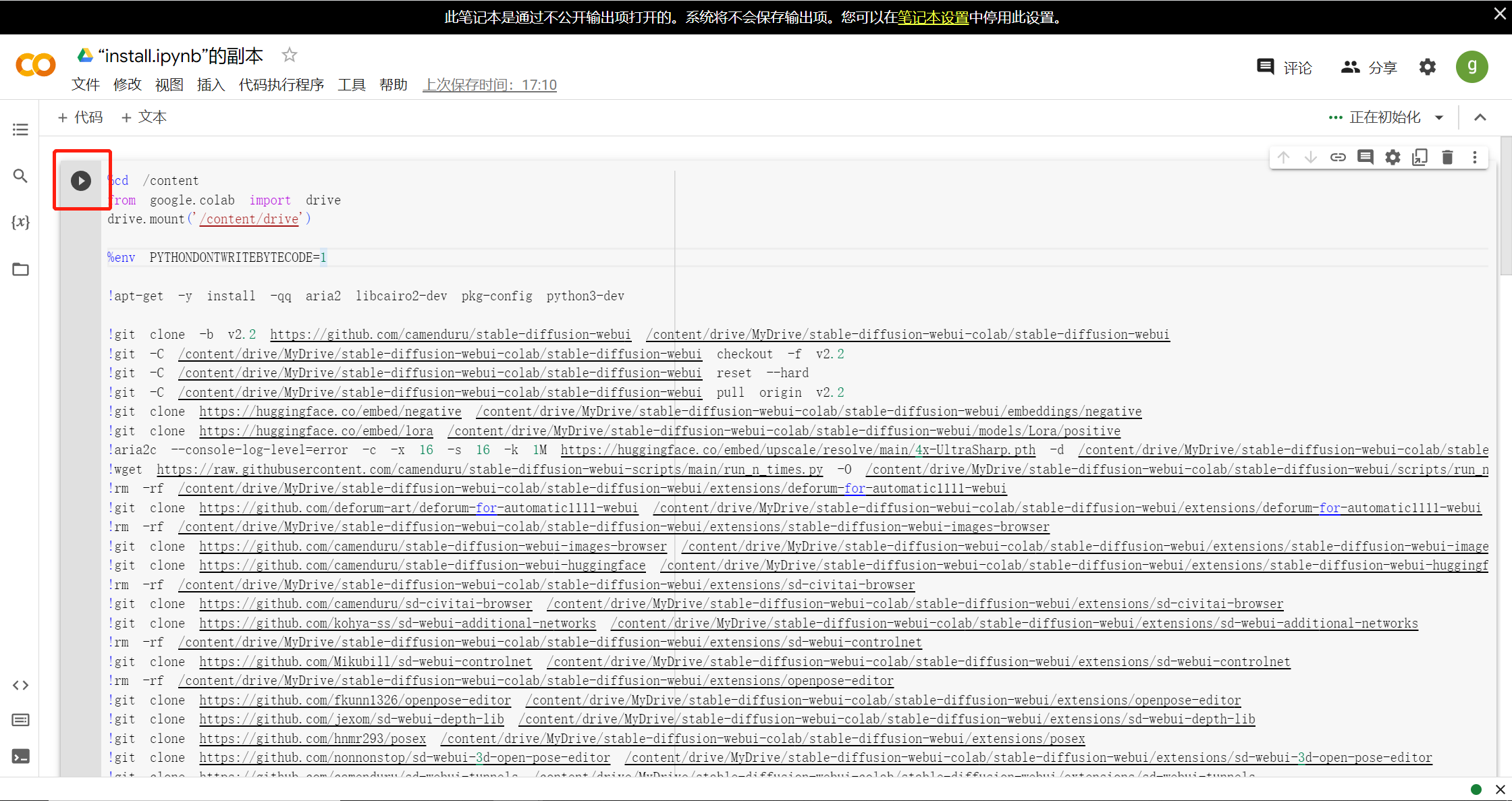Open cell editor settings gear
Image resolution: width=1512 pixels, height=801 pixels.
point(1393,157)
